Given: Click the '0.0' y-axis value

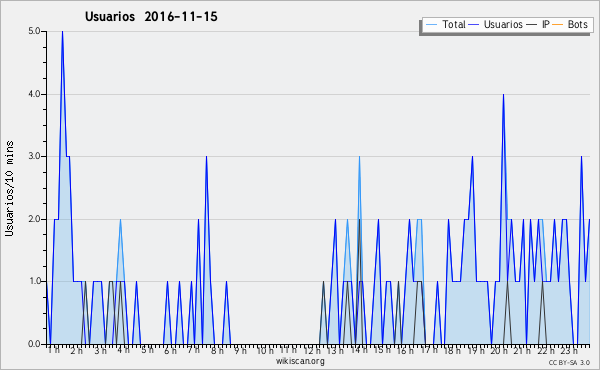Looking at the screenshot, I should (34, 344).
